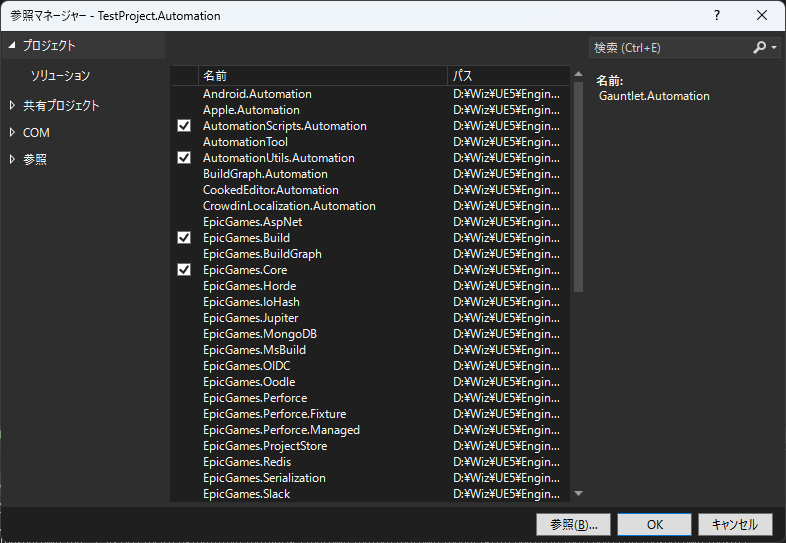Image resolution: width=786 pixels, height=543 pixels.
Task: Open the help question mark button
Action: [717, 16]
